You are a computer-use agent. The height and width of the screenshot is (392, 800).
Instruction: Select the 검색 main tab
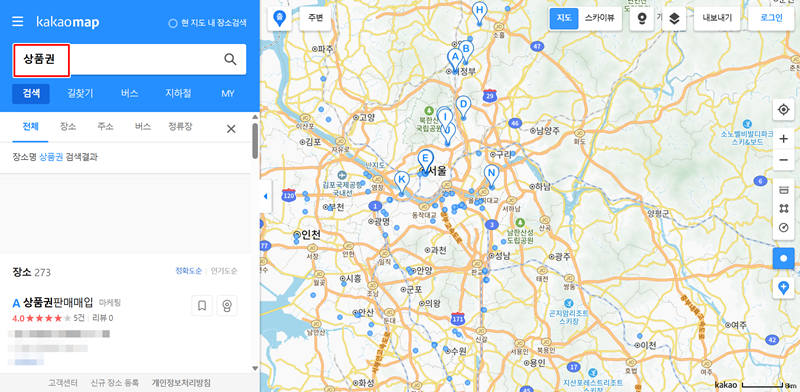[x=31, y=94]
